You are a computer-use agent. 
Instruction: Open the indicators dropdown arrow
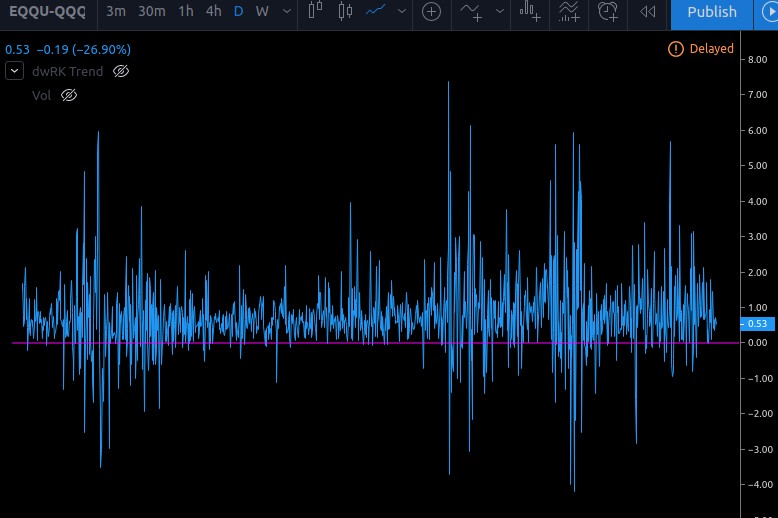pos(499,12)
